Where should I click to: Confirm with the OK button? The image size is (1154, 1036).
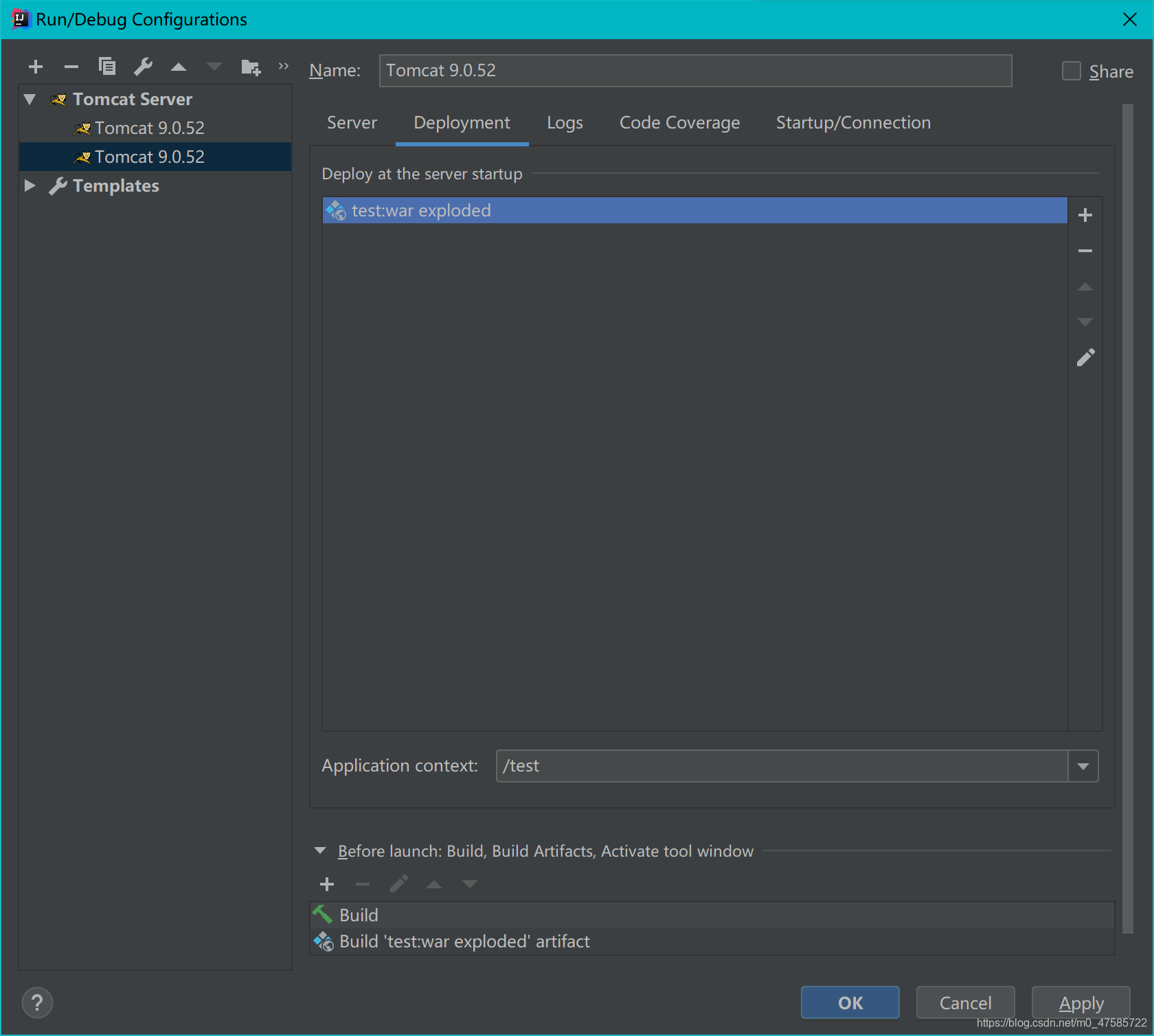point(850,1003)
